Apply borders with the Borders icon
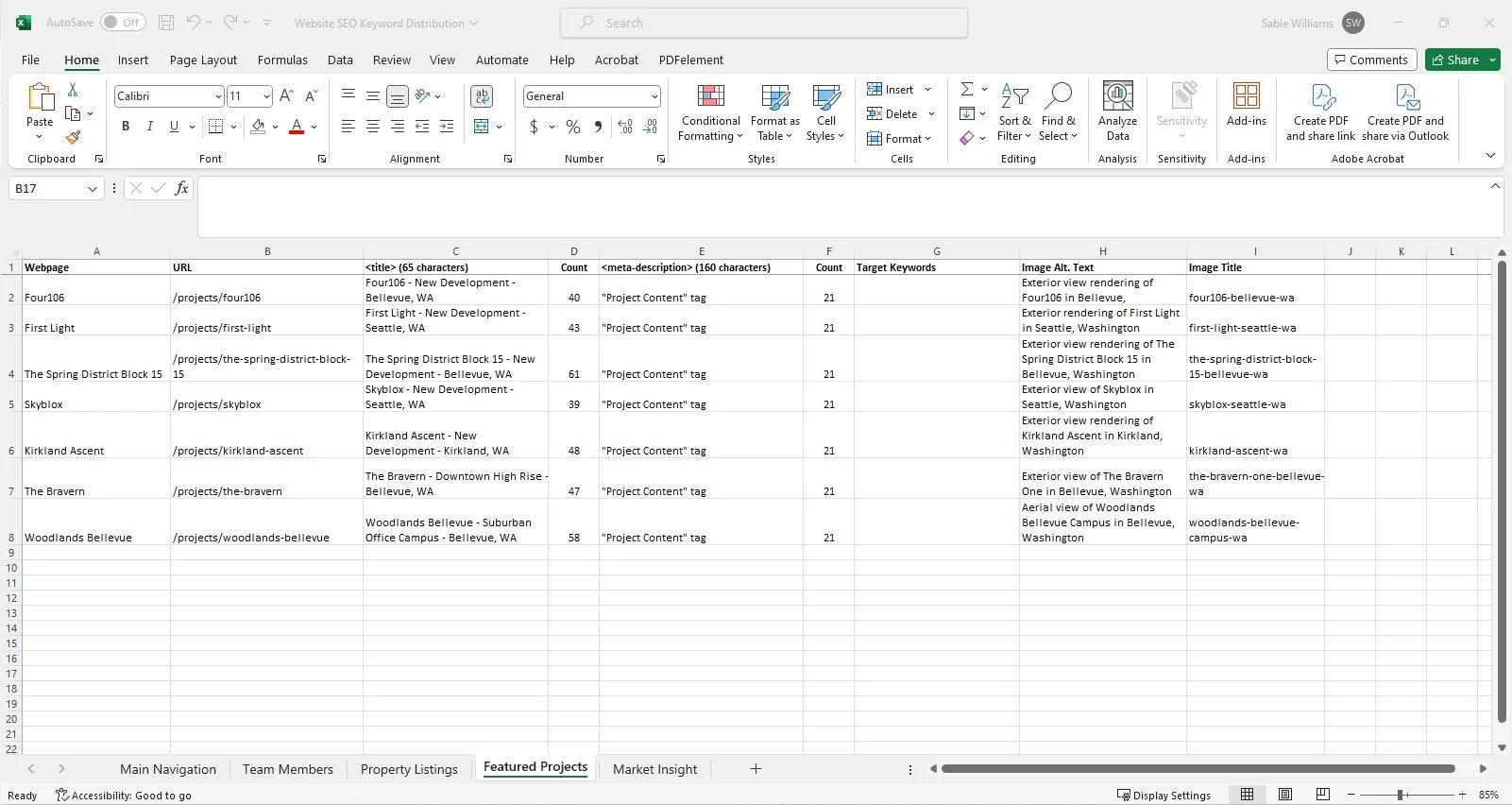 pos(216,127)
